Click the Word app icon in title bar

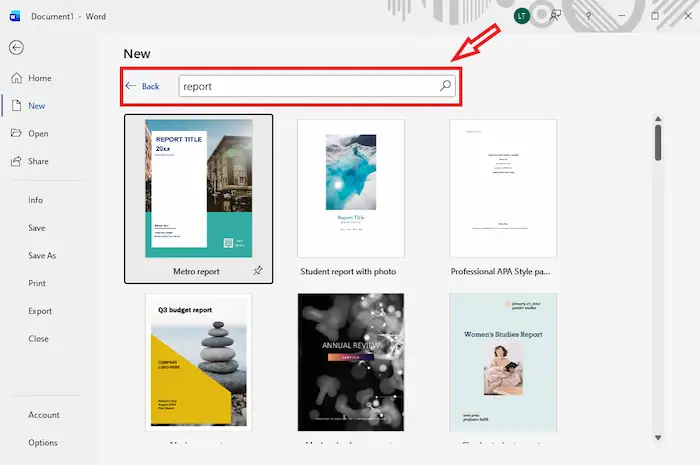(x=15, y=17)
